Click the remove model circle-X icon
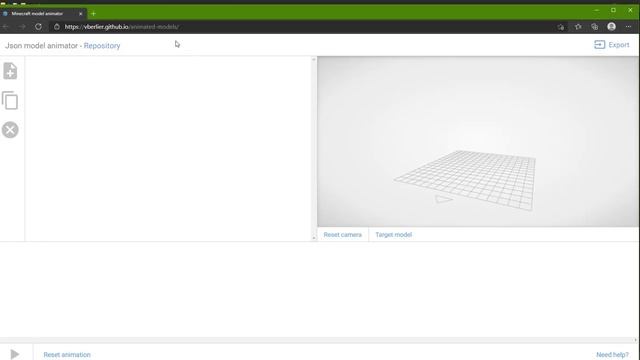Image resolution: width=640 pixels, height=360 pixels. coord(10,130)
